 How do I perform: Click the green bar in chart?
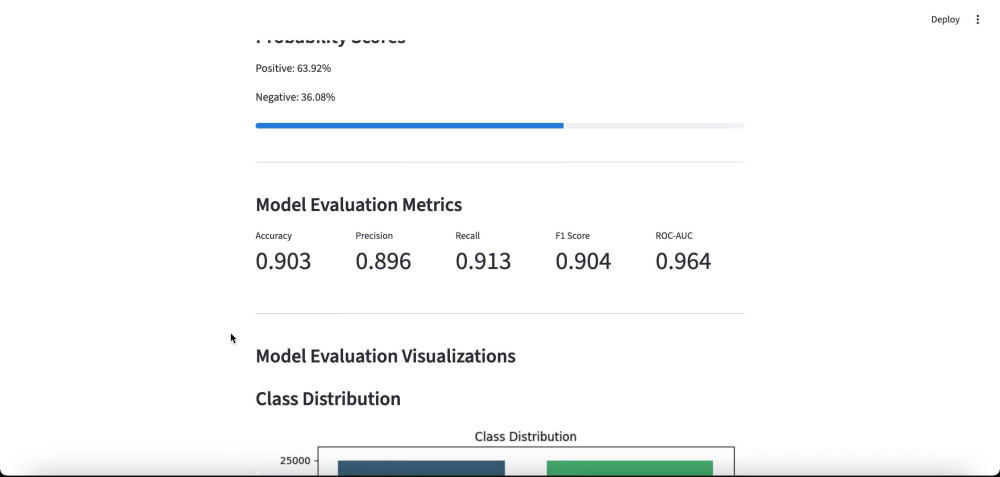629,468
